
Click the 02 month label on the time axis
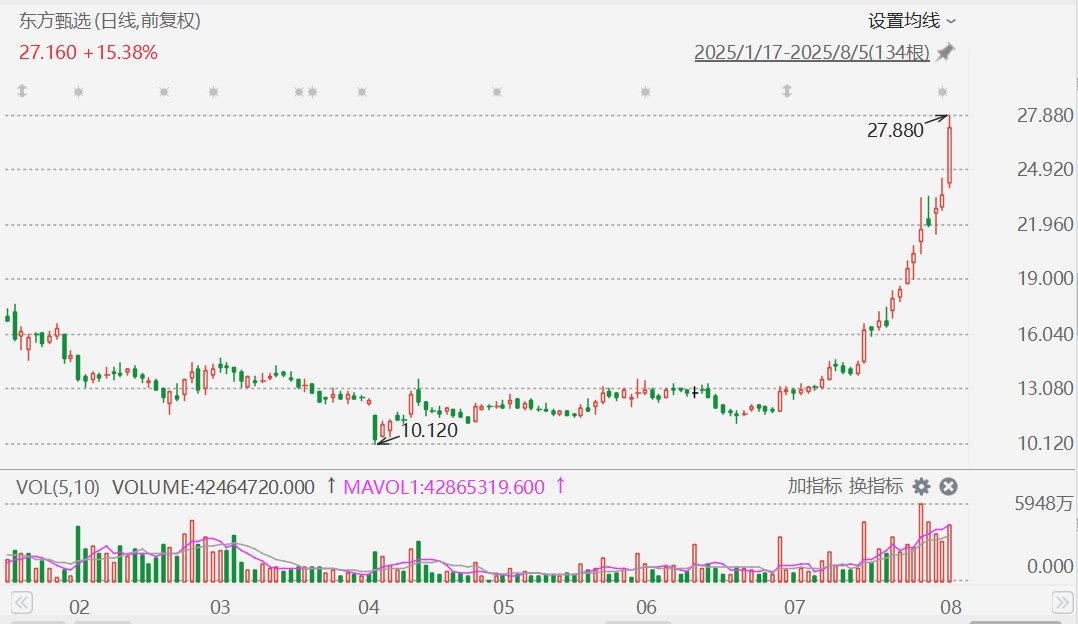(79, 608)
